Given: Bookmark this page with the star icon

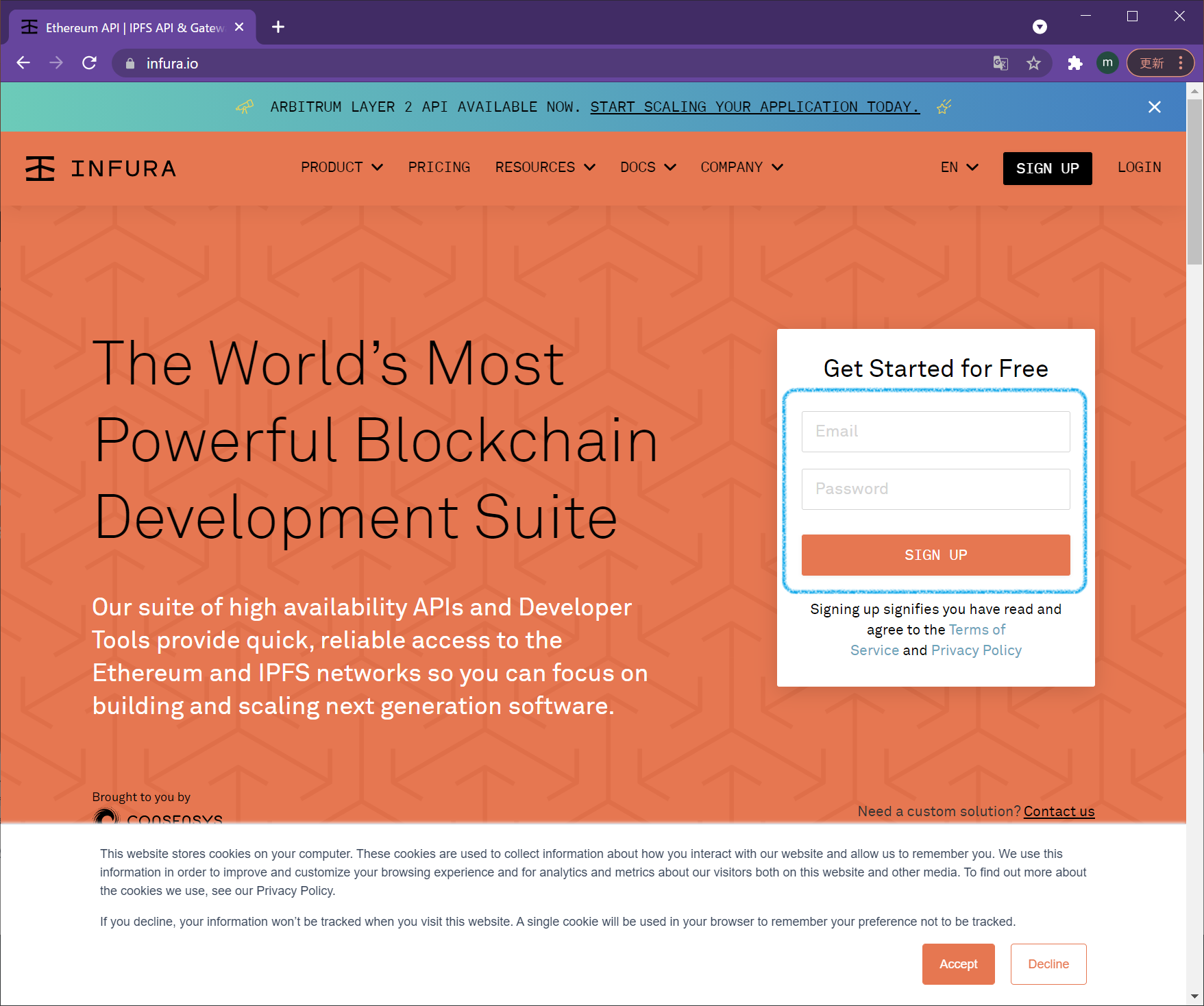Looking at the screenshot, I should tap(1033, 63).
